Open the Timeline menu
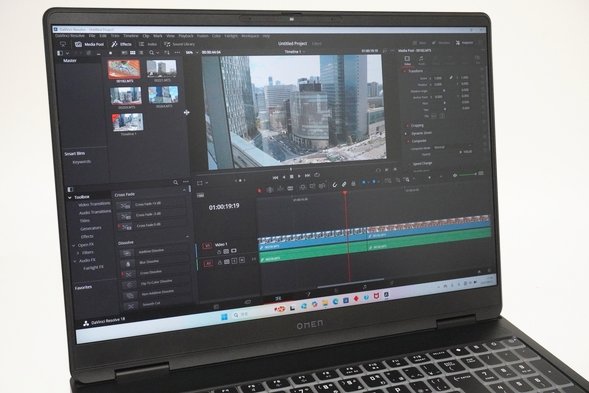The image size is (589, 393). click(131, 36)
